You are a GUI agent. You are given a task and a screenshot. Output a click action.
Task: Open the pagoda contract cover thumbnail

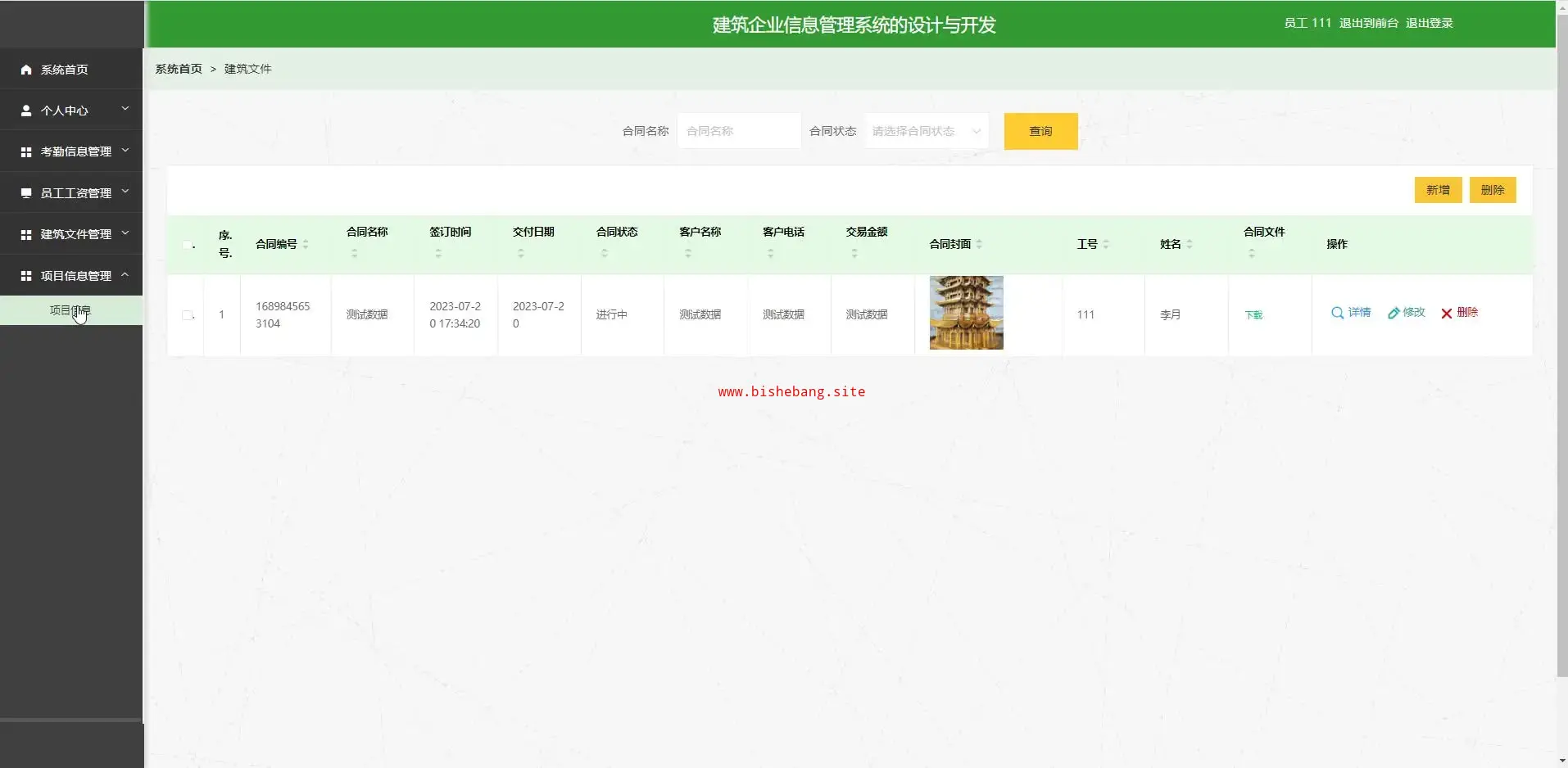click(966, 313)
